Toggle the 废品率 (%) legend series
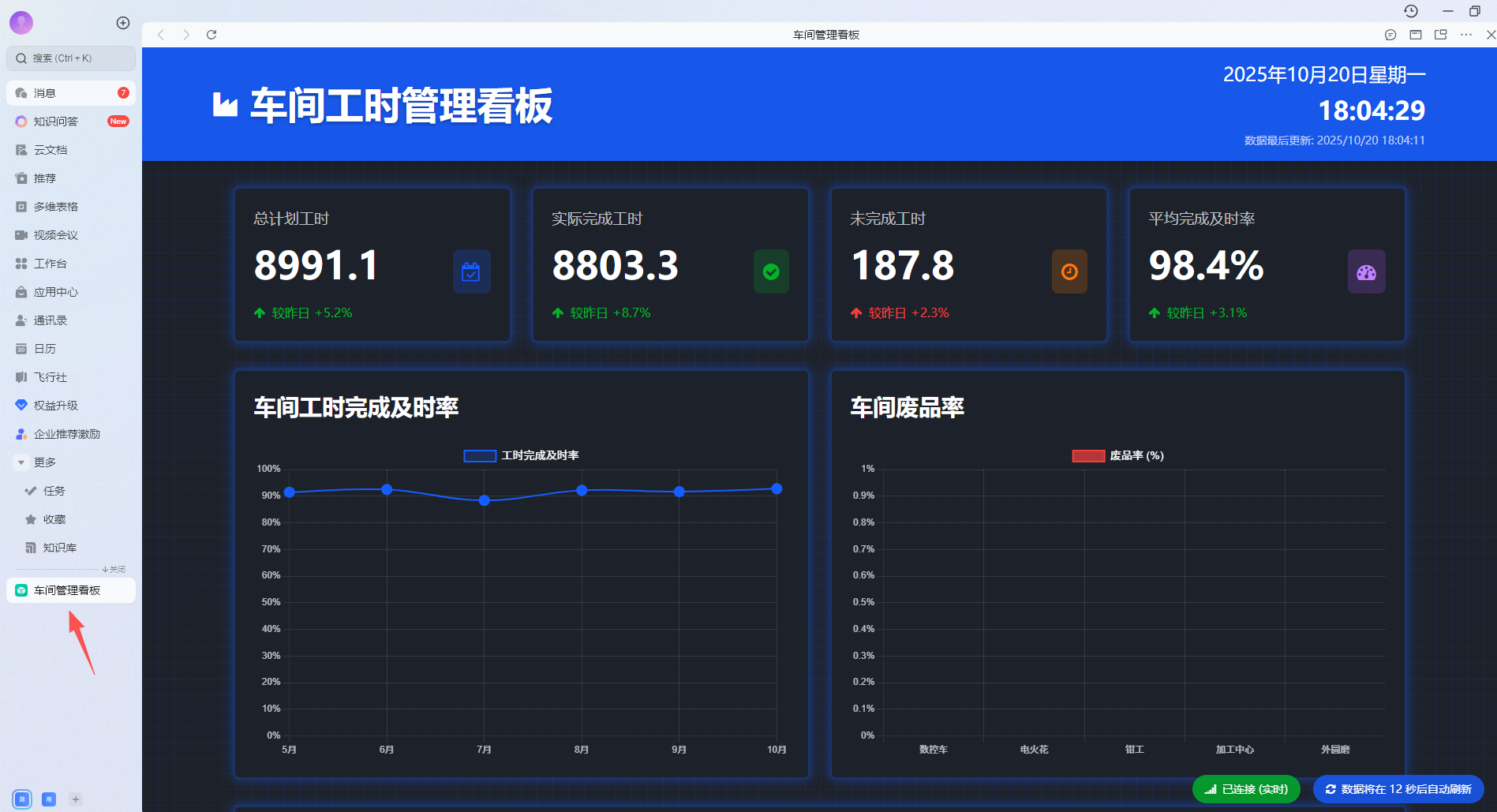Screen dimensions: 1497x812 (x=1117, y=455)
